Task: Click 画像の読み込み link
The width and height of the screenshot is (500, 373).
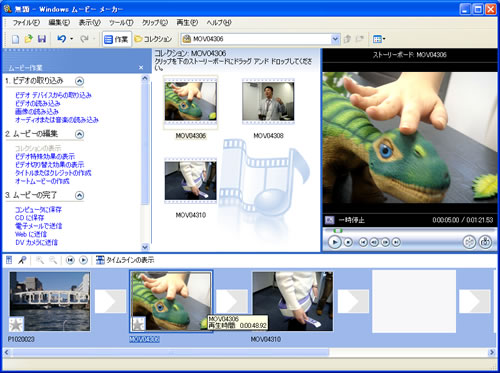Action: coord(37,112)
